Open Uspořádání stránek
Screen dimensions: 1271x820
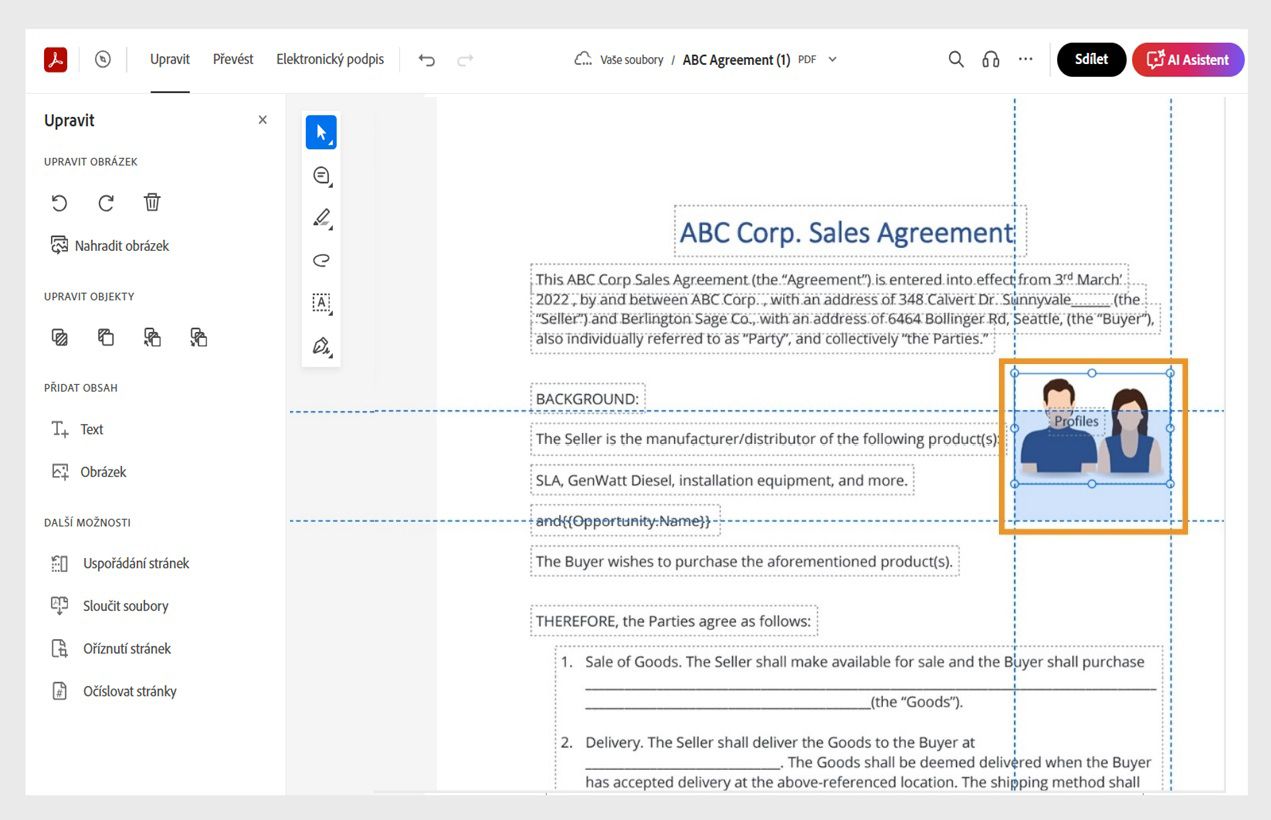coord(120,564)
